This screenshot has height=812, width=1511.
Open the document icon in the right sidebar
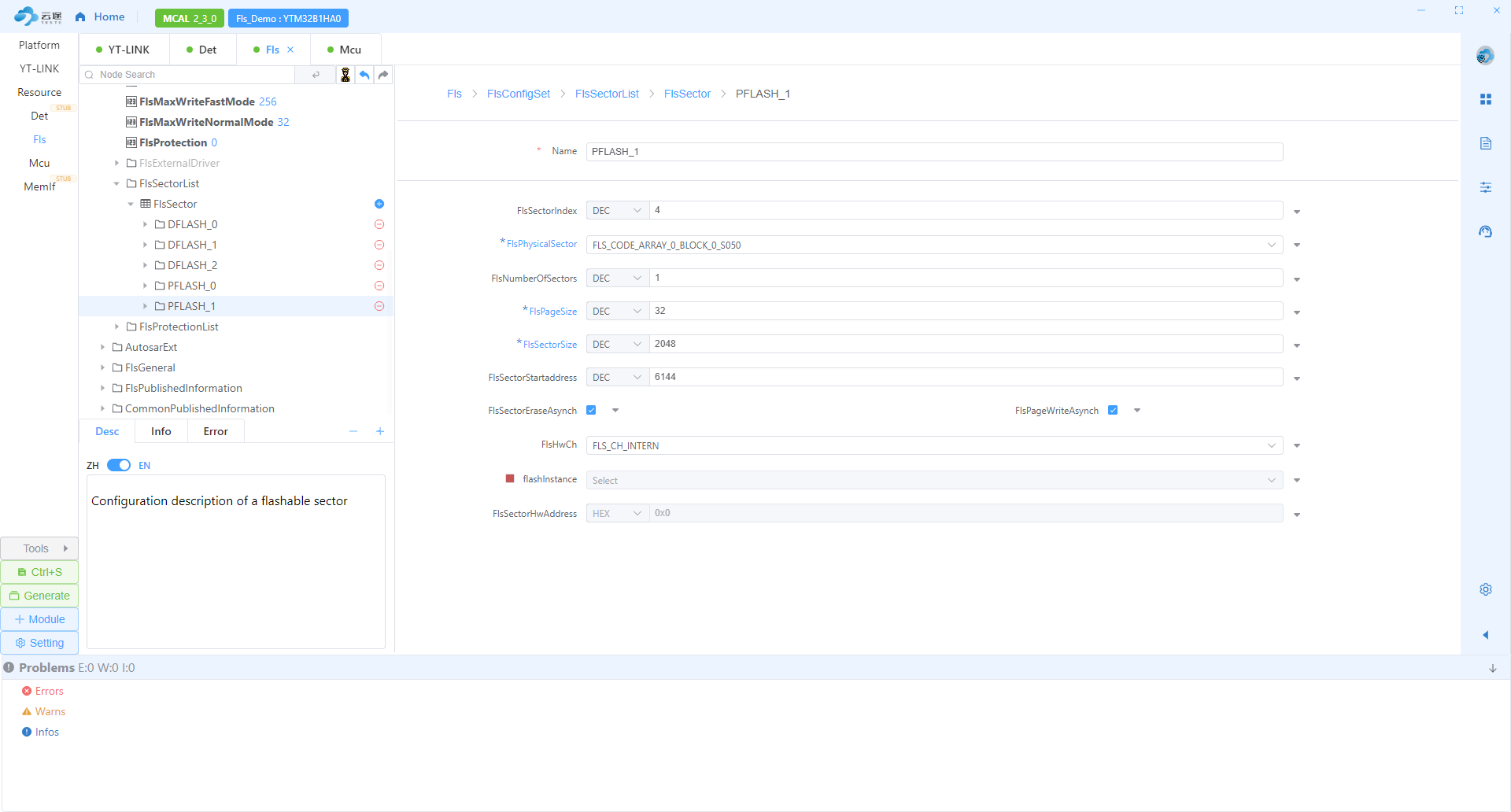click(x=1485, y=143)
